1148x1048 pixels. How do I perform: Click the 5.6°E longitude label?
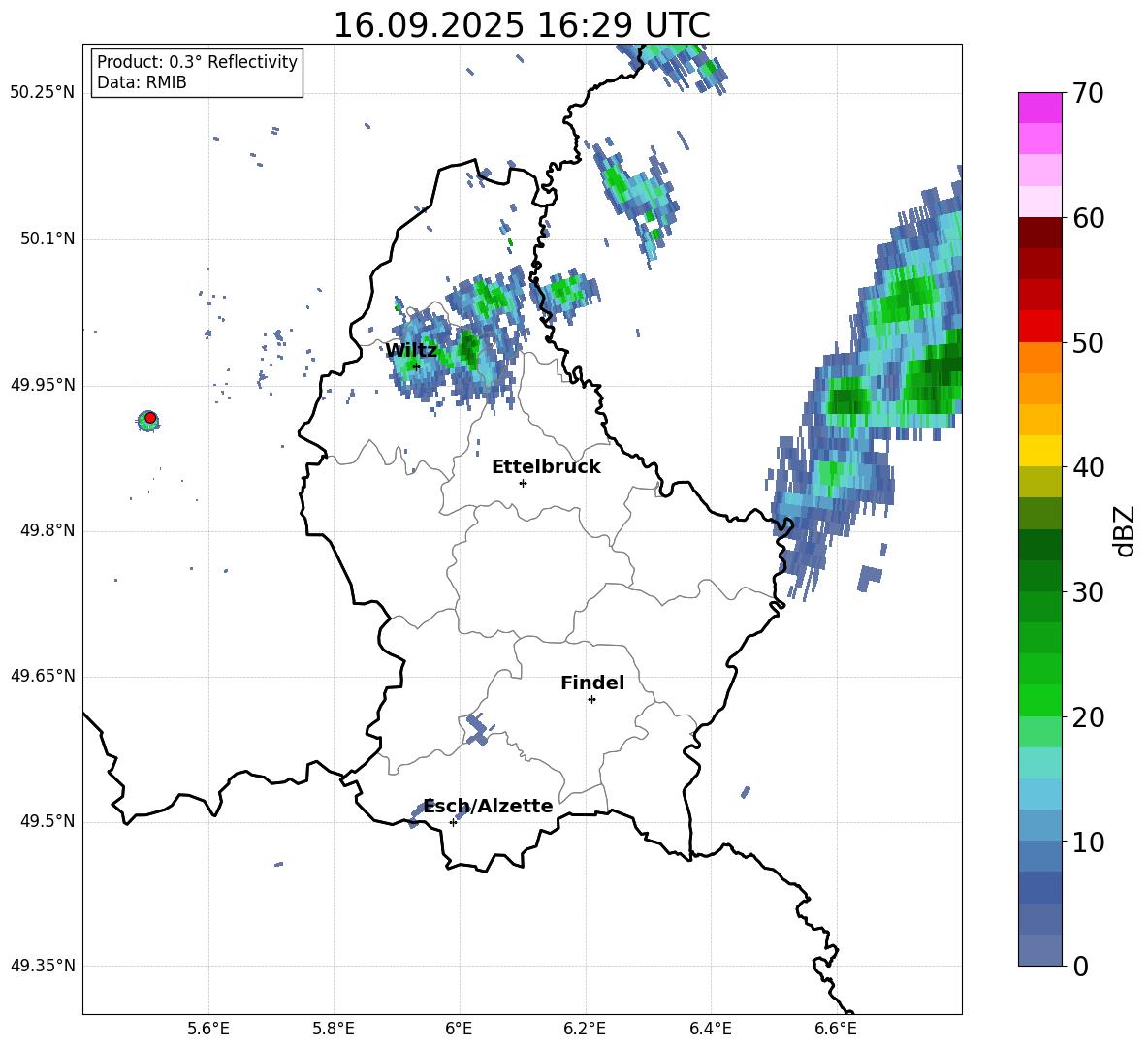(208, 1029)
